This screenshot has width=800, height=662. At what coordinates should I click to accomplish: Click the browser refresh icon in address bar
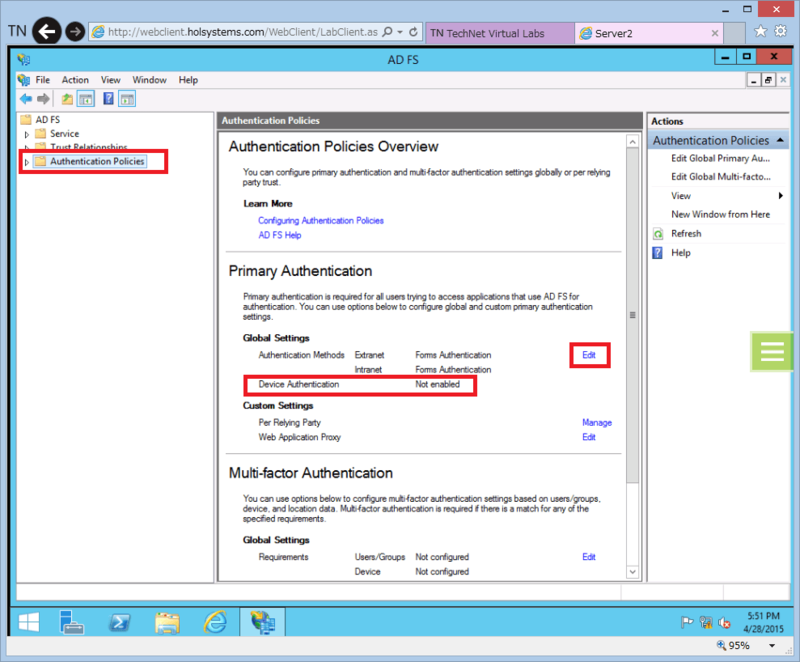click(413, 32)
